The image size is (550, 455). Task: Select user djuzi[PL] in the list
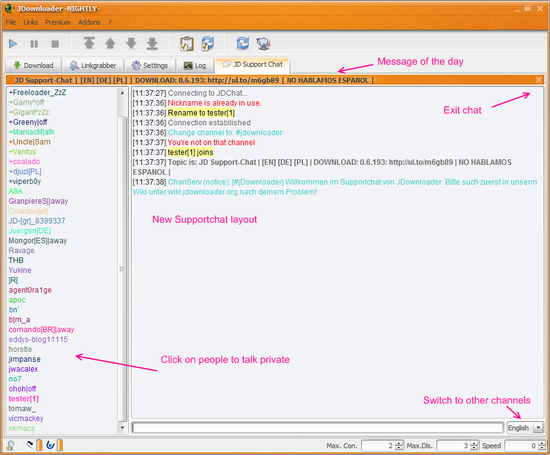click(25, 172)
